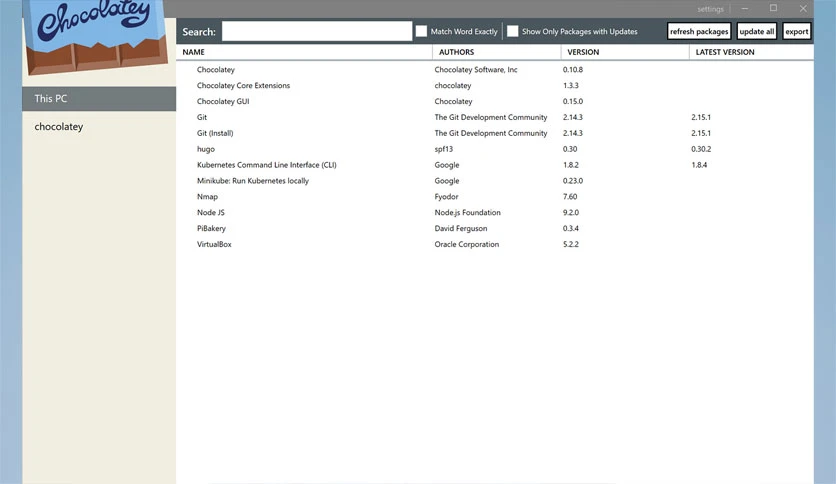Screen dimensions: 836x484
Task: Toggle Match Word Exactly checkbox
Action: tap(421, 31)
